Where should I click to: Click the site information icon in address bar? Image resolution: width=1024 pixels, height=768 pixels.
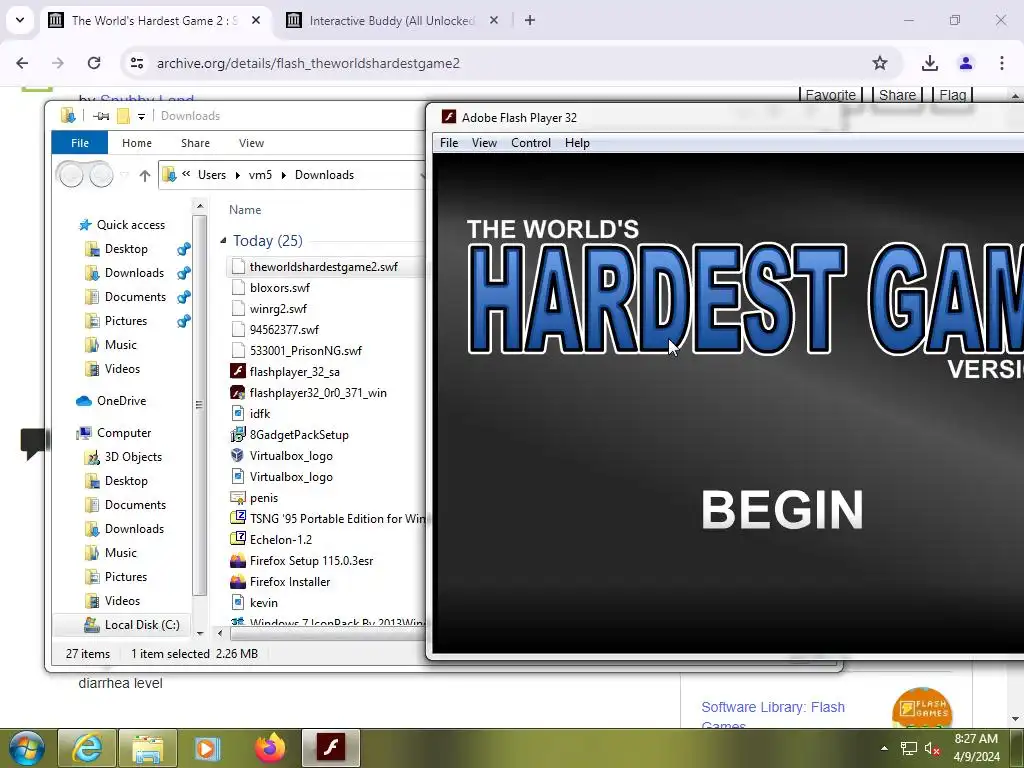tap(136, 63)
